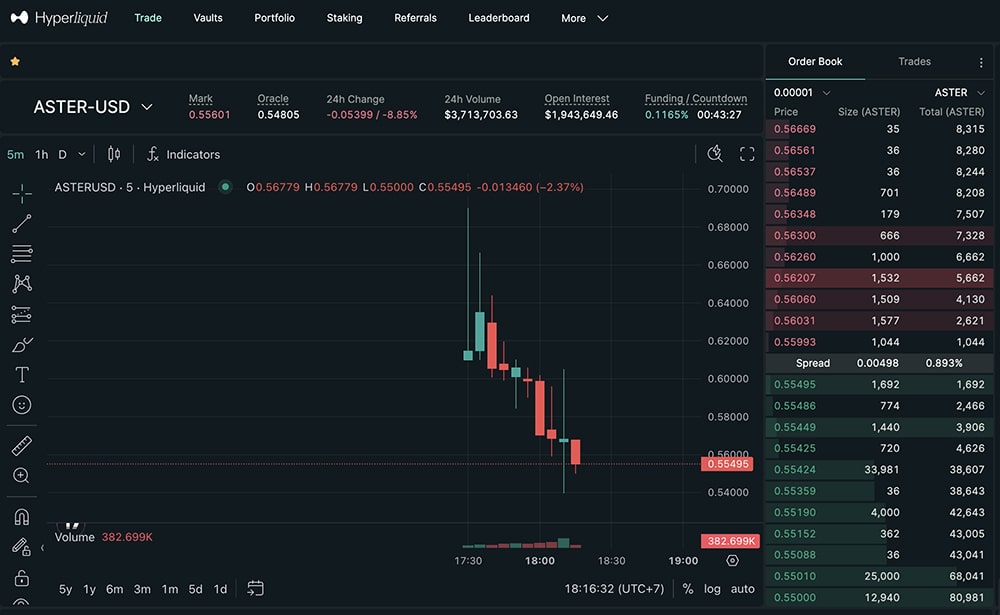1000x615 pixels.
Task: Switch to the Order Book tab
Action: pyautogui.click(x=815, y=61)
